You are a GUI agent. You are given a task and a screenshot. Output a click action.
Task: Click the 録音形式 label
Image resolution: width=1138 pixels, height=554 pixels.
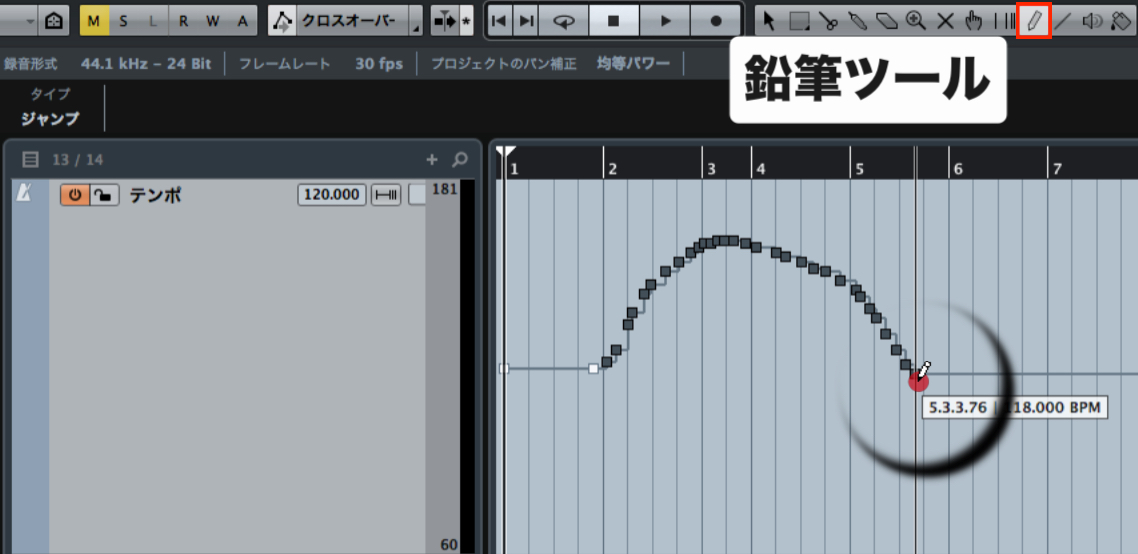click(30, 64)
